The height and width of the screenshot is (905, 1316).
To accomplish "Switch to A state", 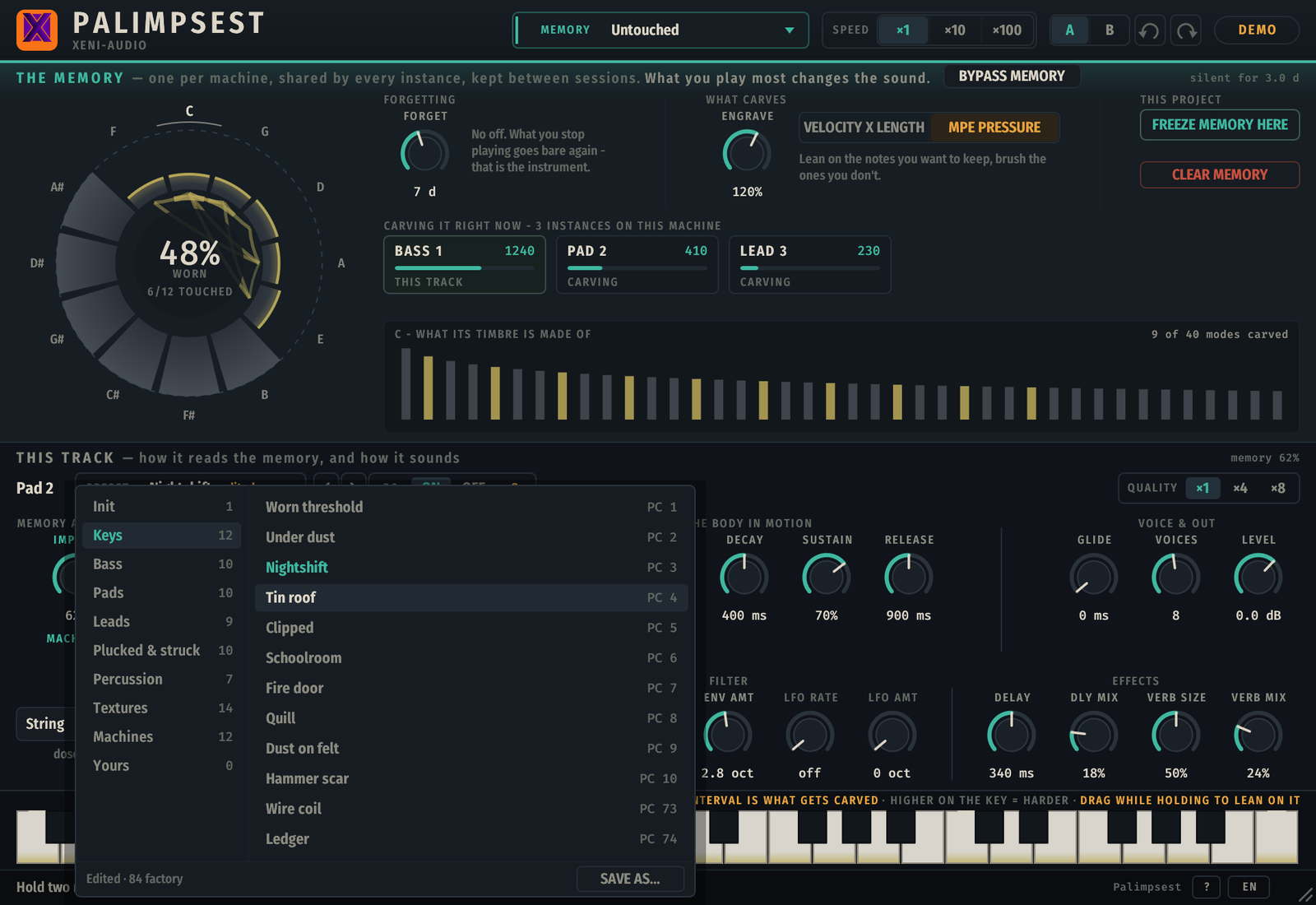I will [1070, 30].
